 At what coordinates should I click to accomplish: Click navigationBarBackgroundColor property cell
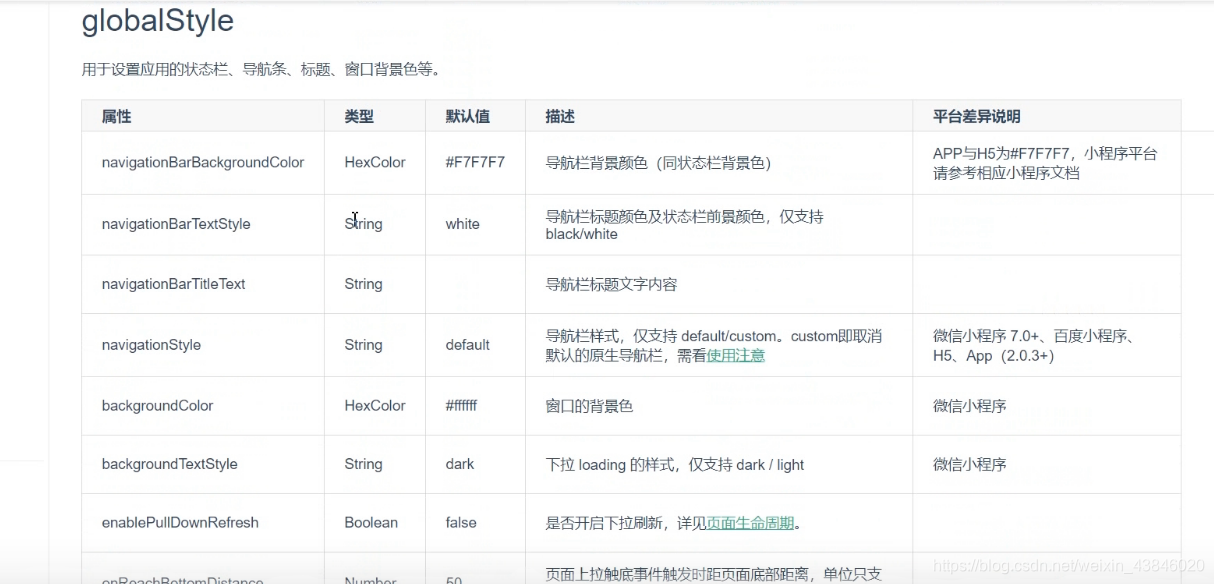pos(203,162)
